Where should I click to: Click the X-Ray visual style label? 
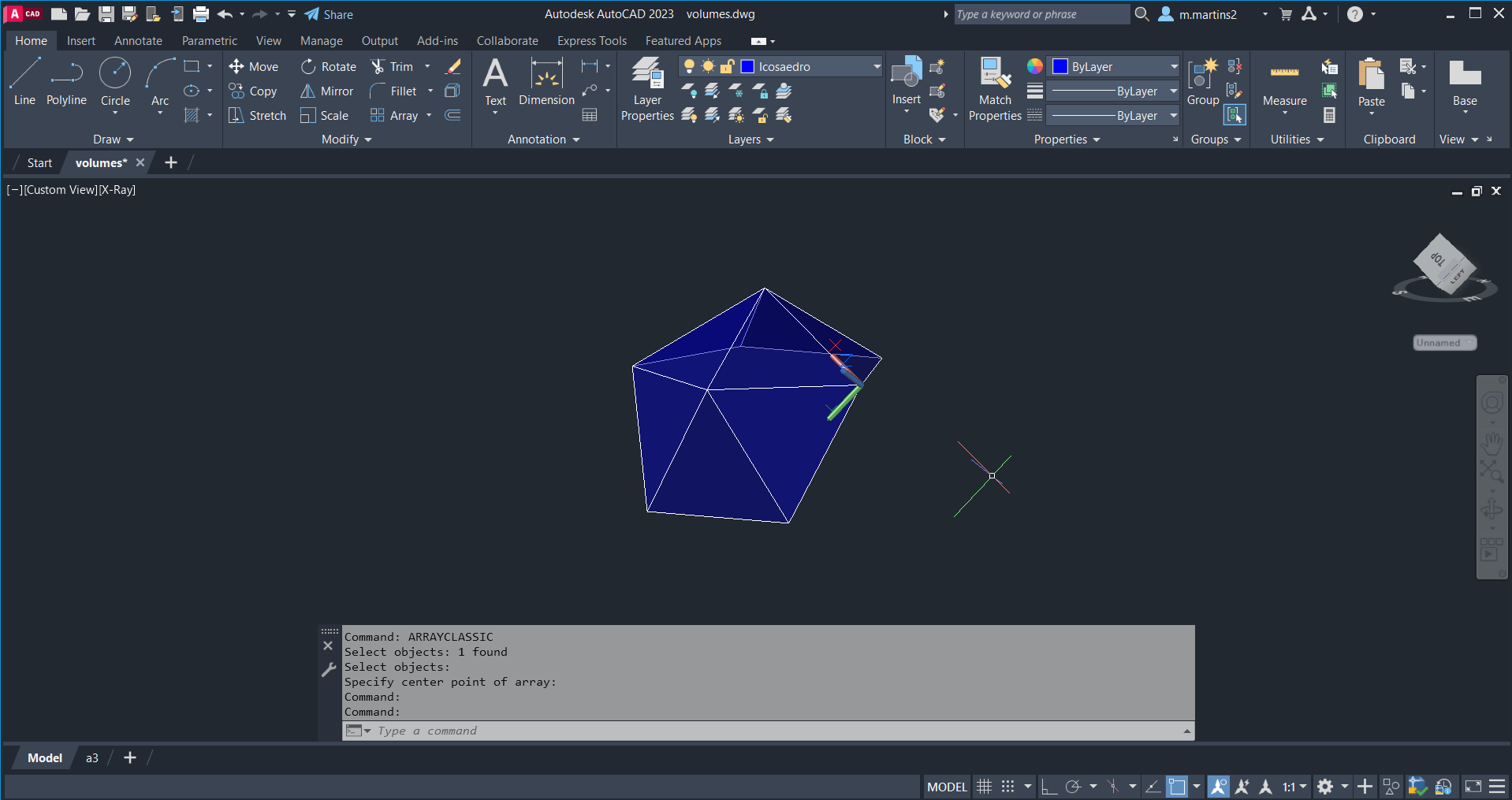(117, 190)
